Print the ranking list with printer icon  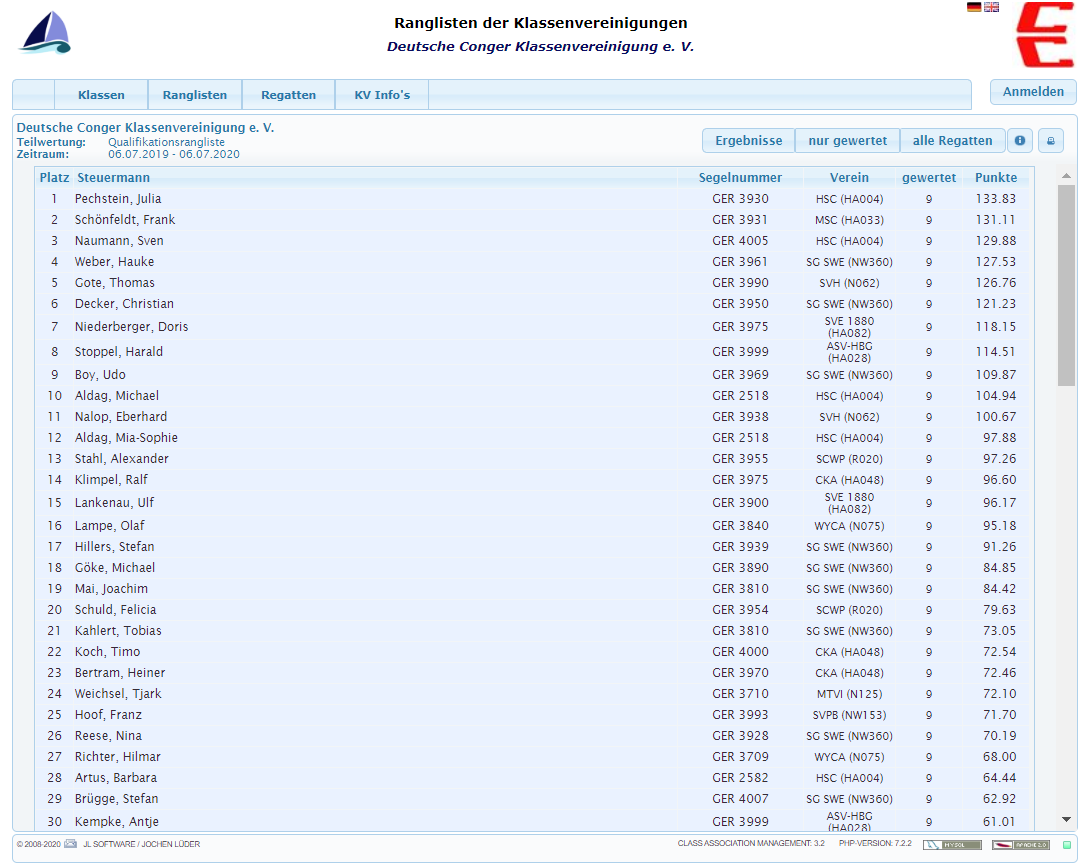click(x=1051, y=141)
